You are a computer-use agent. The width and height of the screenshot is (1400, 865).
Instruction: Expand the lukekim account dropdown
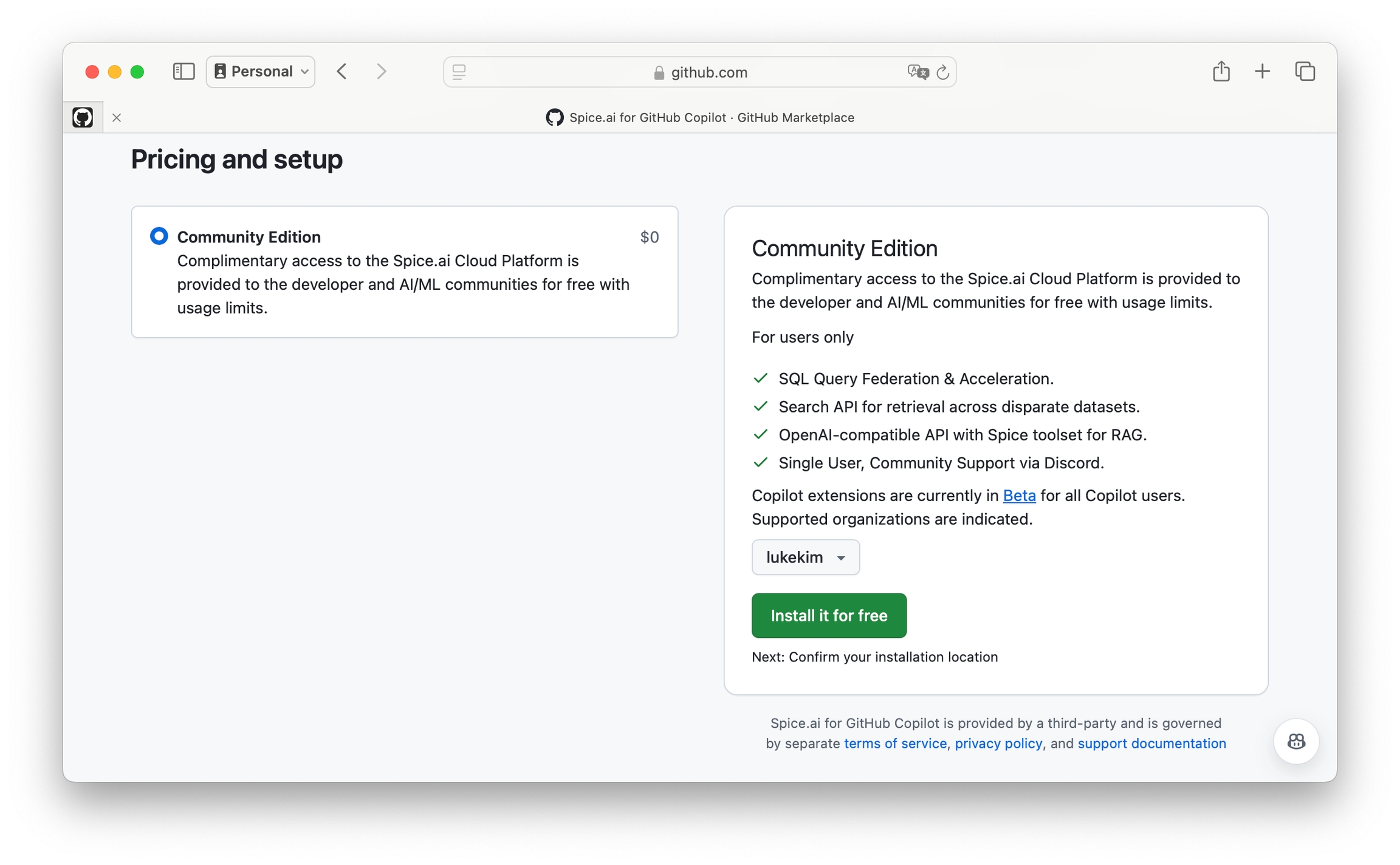805,557
